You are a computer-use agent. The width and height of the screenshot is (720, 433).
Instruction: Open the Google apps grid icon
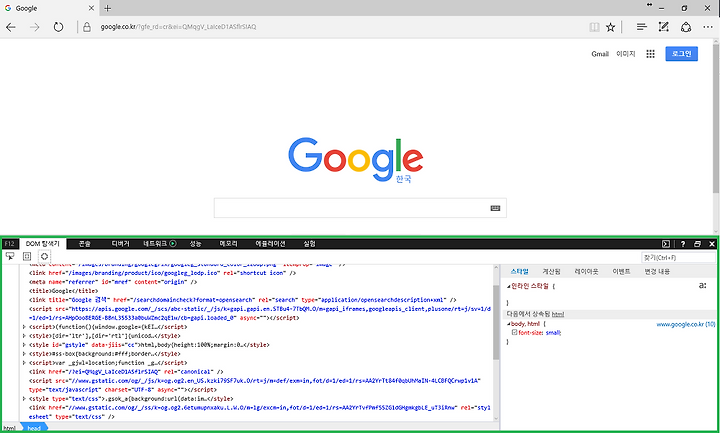[x=650, y=54]
